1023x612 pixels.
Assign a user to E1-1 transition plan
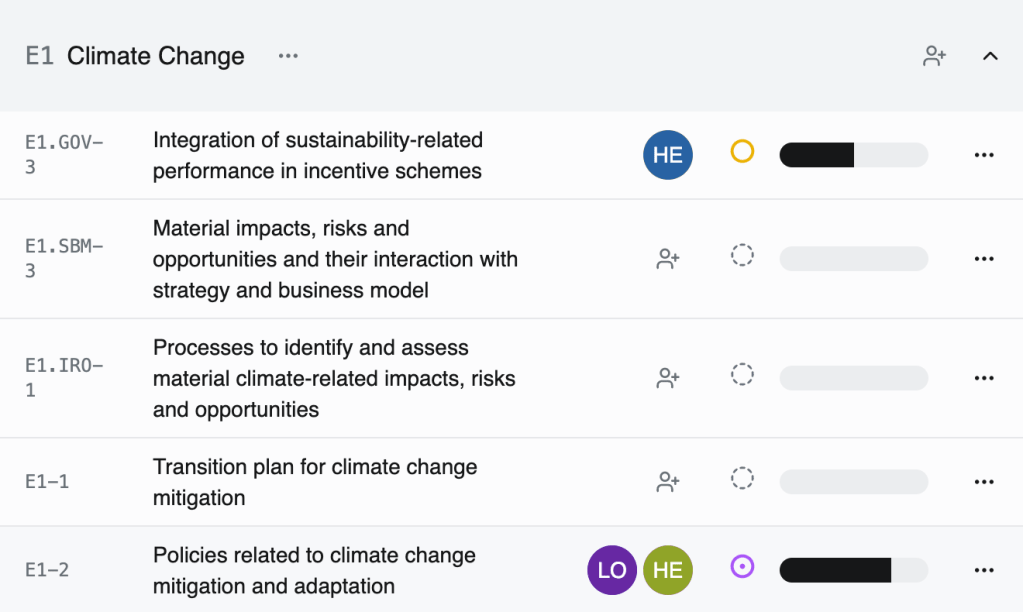click(x=668, y=482)
